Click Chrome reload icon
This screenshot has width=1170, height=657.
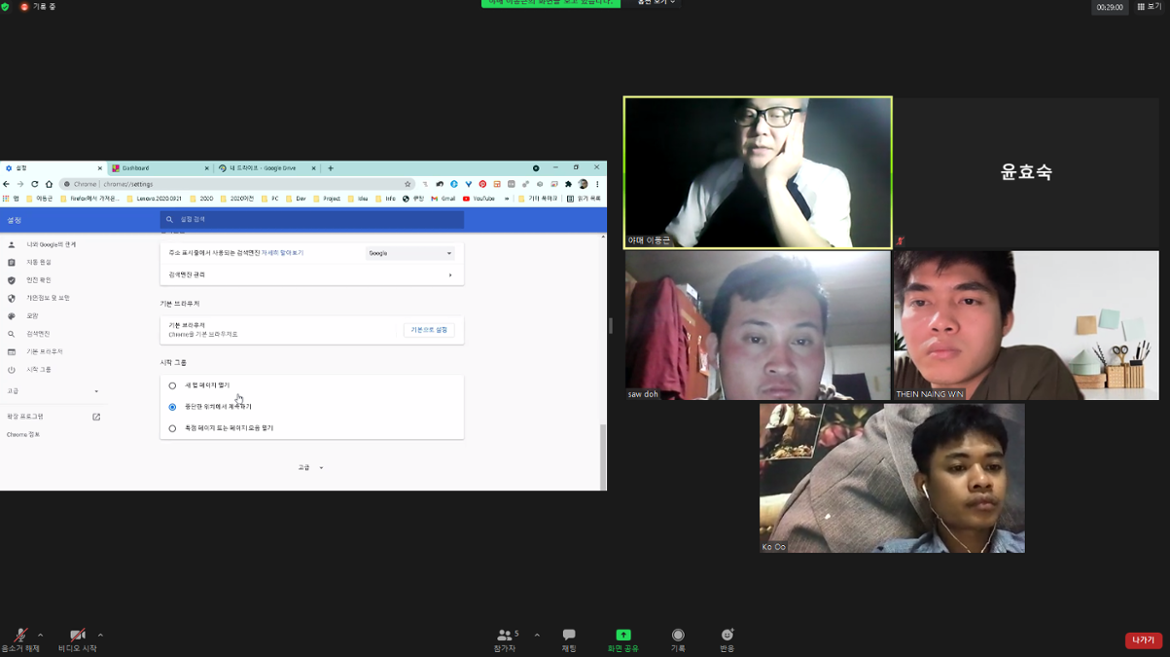(x=34, y=184)
